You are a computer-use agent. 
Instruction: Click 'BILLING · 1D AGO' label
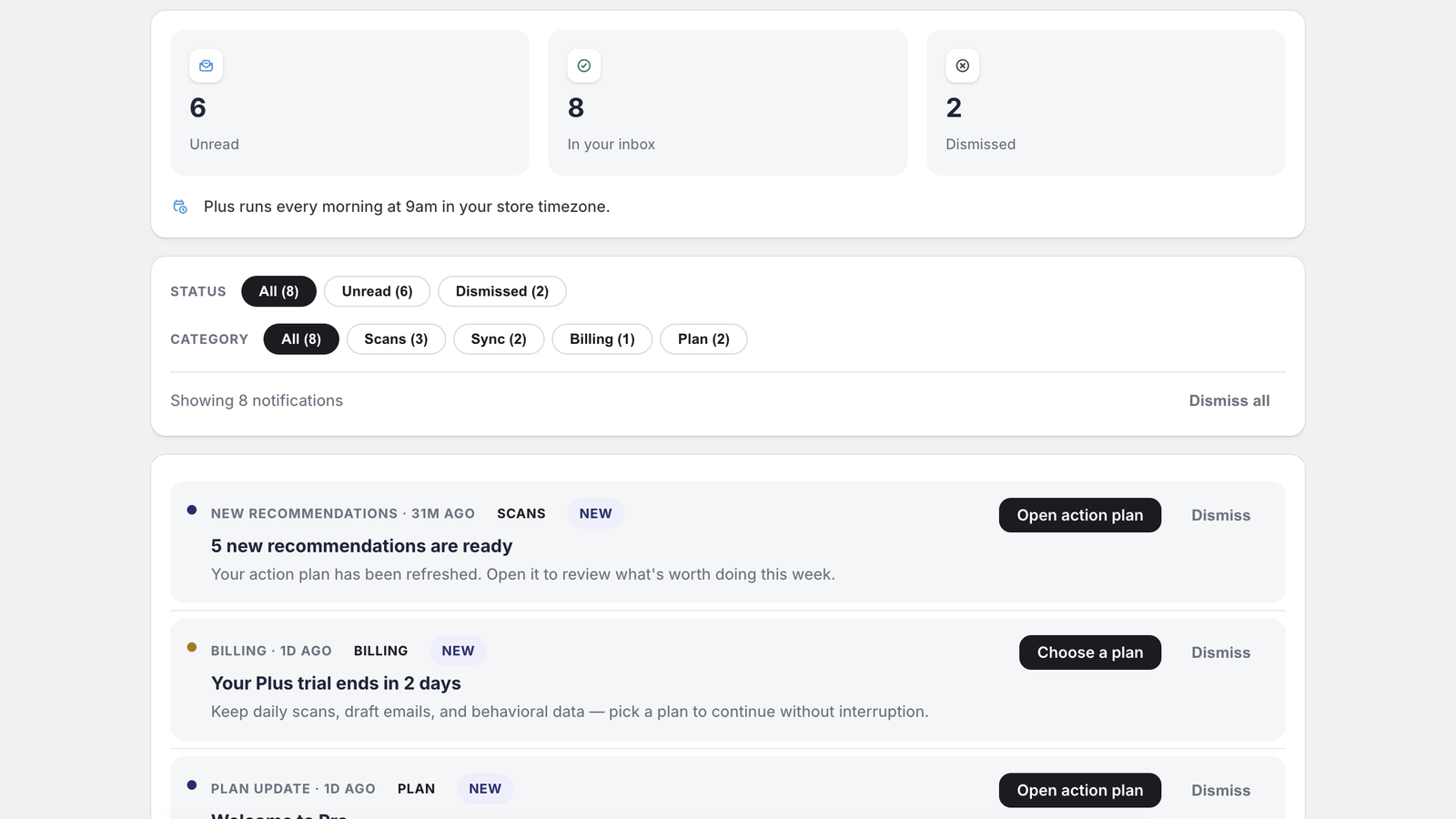coord(271,651)
